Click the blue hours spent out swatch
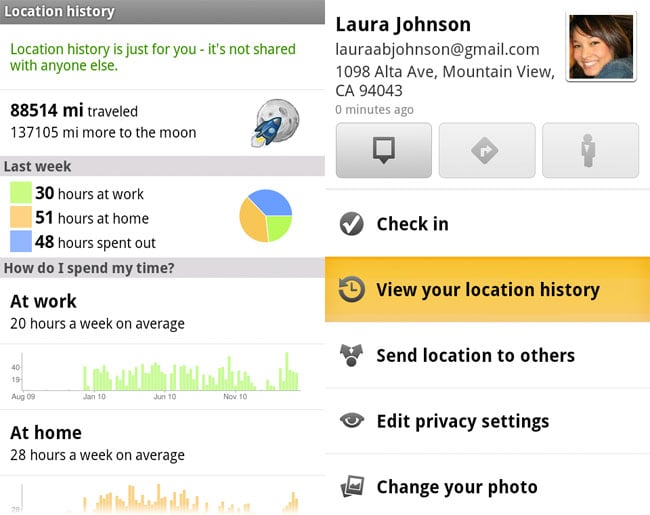The height and width of the screenshot is (515, 650). 21,241
